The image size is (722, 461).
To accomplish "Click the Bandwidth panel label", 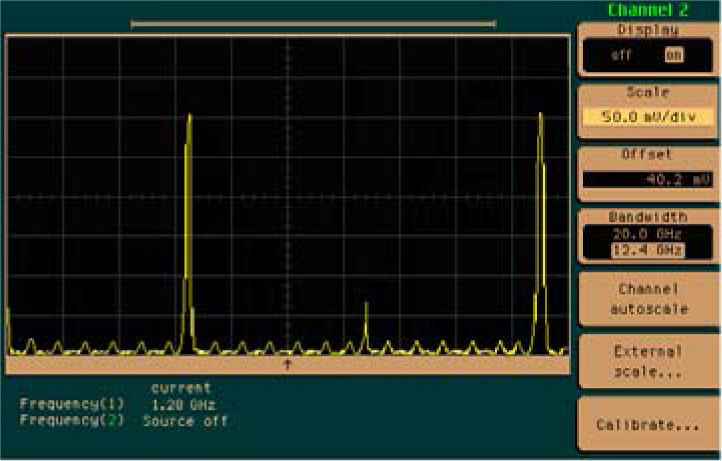I will [x=649, y=217].
